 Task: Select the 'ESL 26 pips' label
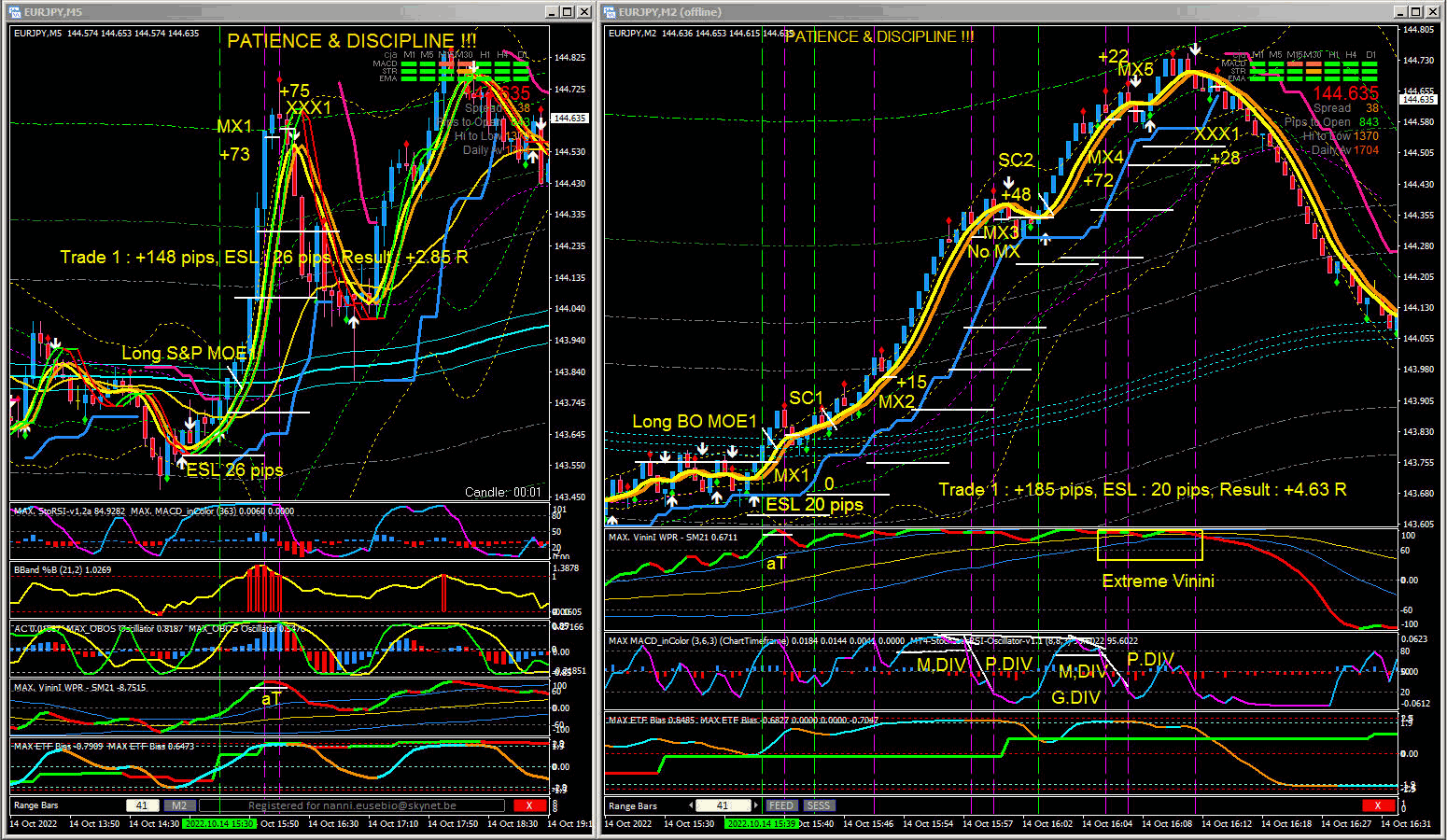click(234, 470)
